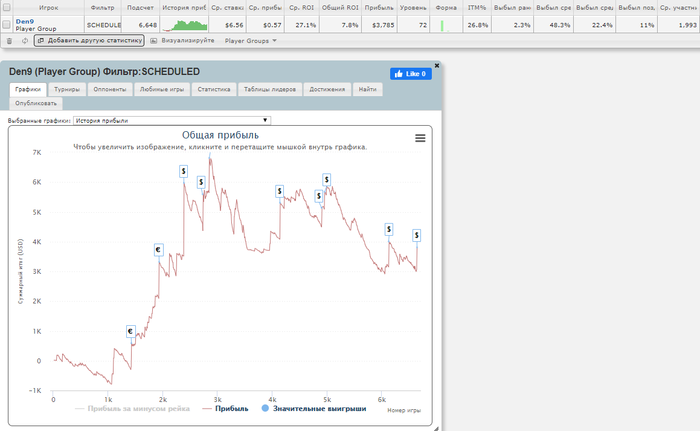Sort by the Прибыль column header
The height and width of the screenshot is (431, 700).
(x=379, y=8)
